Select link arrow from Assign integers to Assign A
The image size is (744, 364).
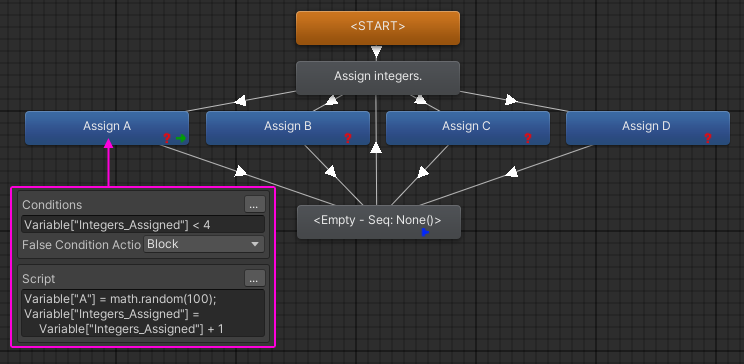coord(241,101)
